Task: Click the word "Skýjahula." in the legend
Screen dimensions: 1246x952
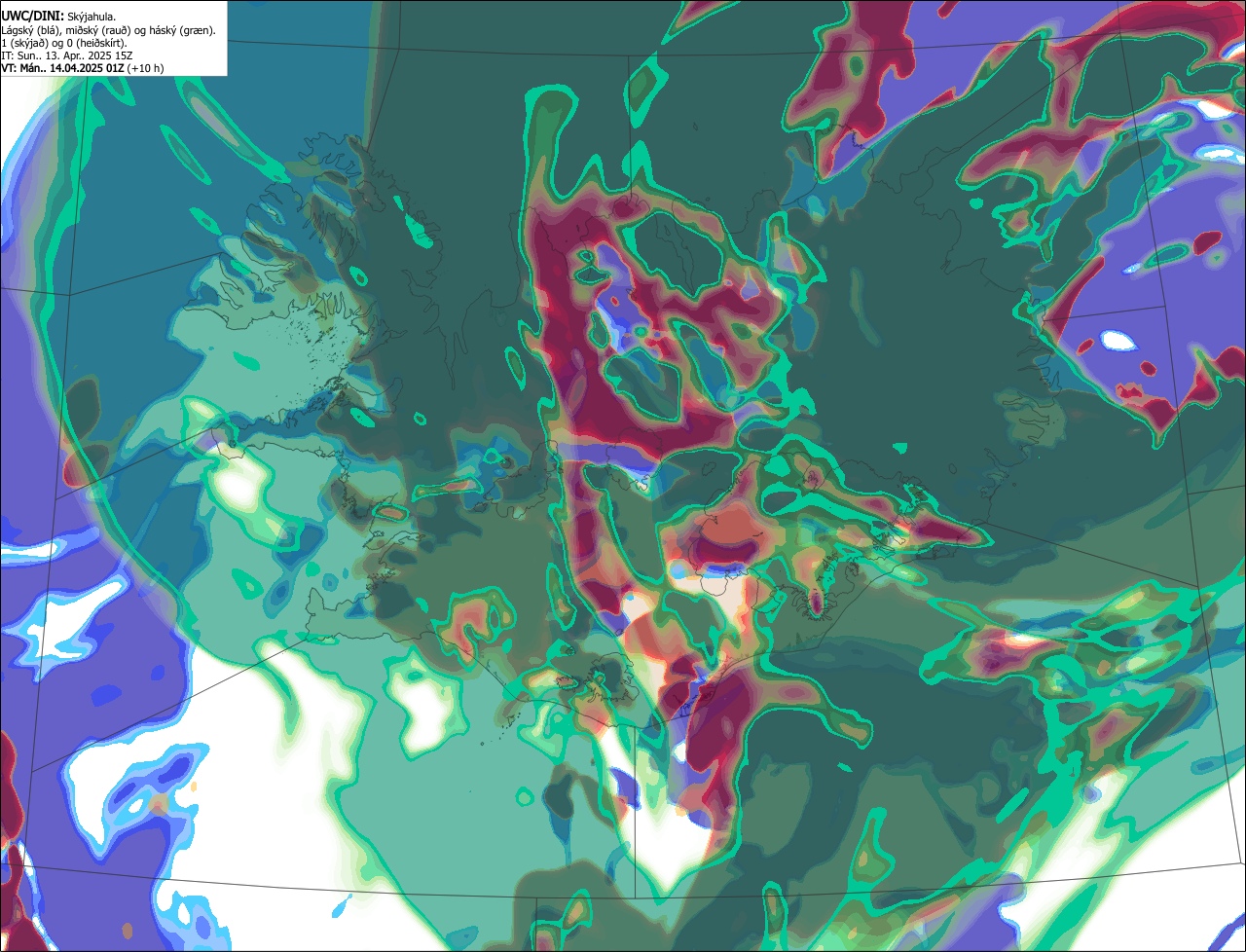Action: click(x=92, y=17)
